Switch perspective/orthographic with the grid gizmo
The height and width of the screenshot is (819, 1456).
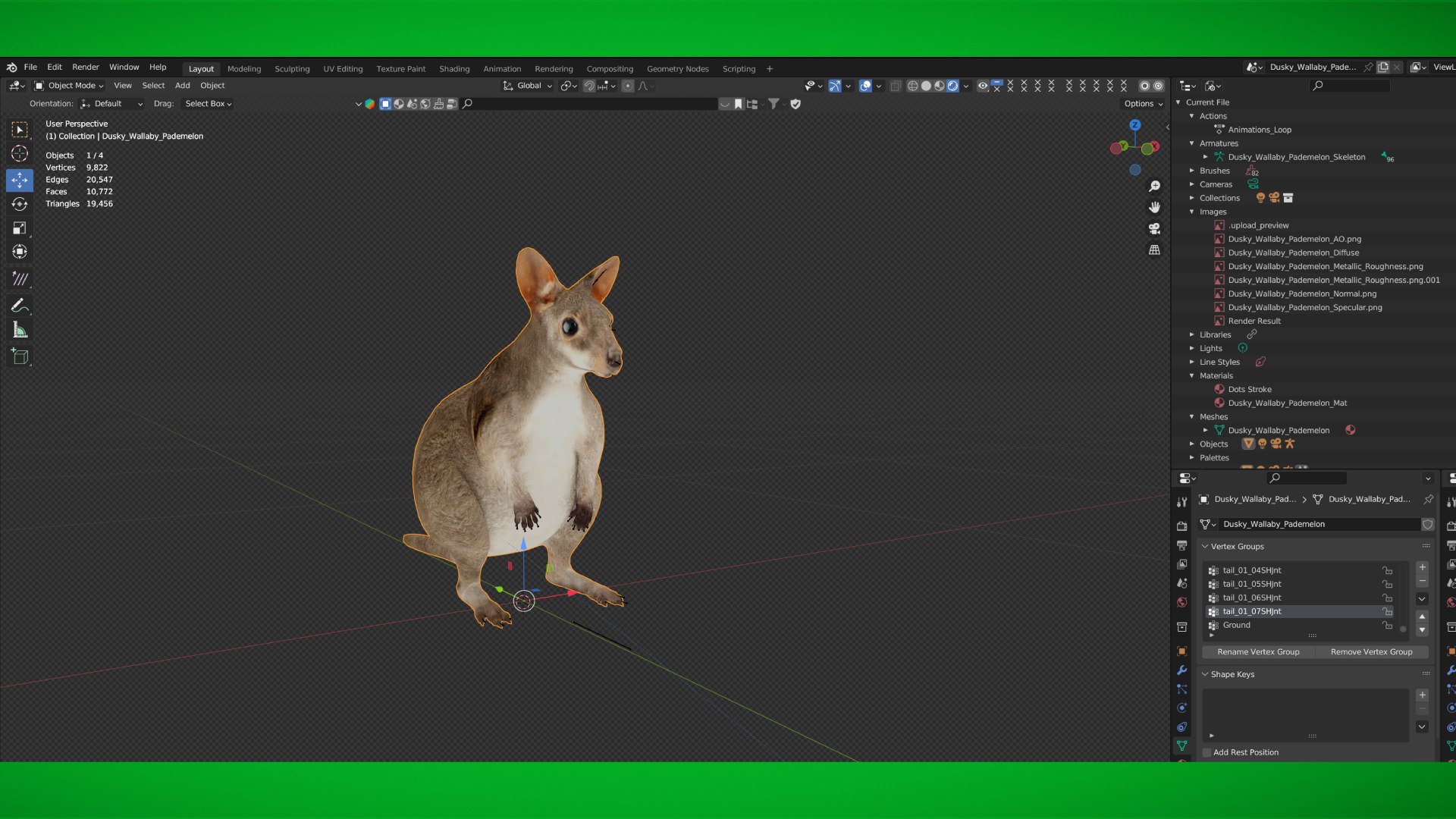pos(1154,249)
